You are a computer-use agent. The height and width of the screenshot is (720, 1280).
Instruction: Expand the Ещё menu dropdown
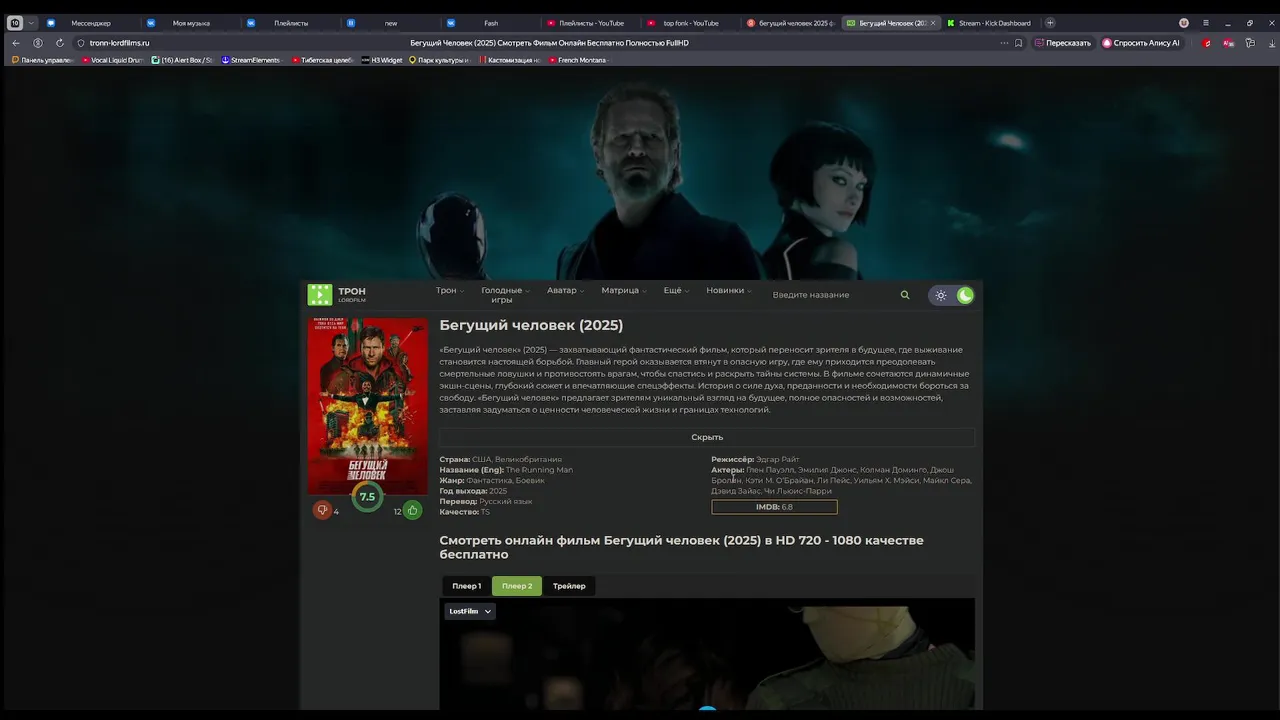[x=676, y=291]
